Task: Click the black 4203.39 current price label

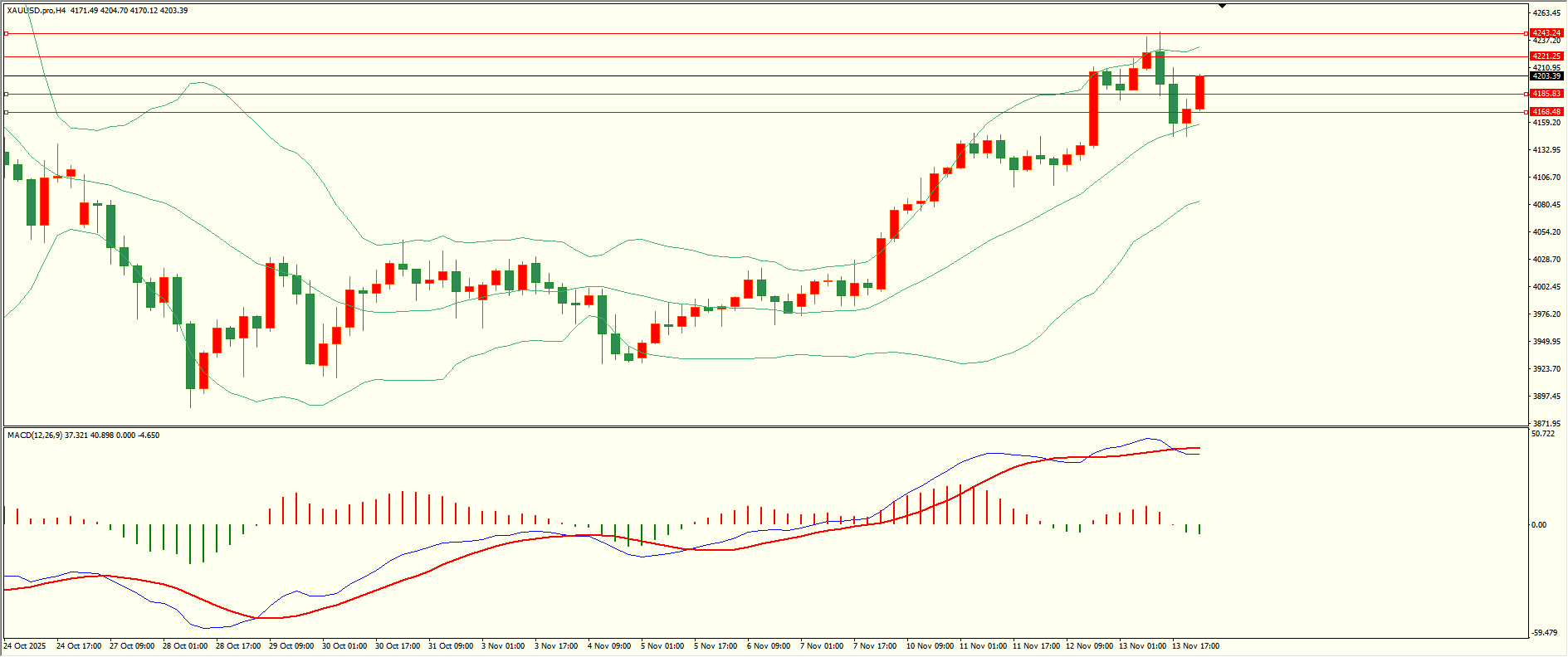Action: [x=1546, y=76]
